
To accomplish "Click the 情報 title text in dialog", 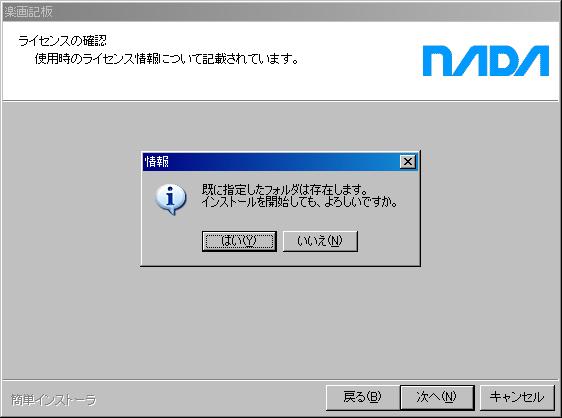I will click(157, 162).
